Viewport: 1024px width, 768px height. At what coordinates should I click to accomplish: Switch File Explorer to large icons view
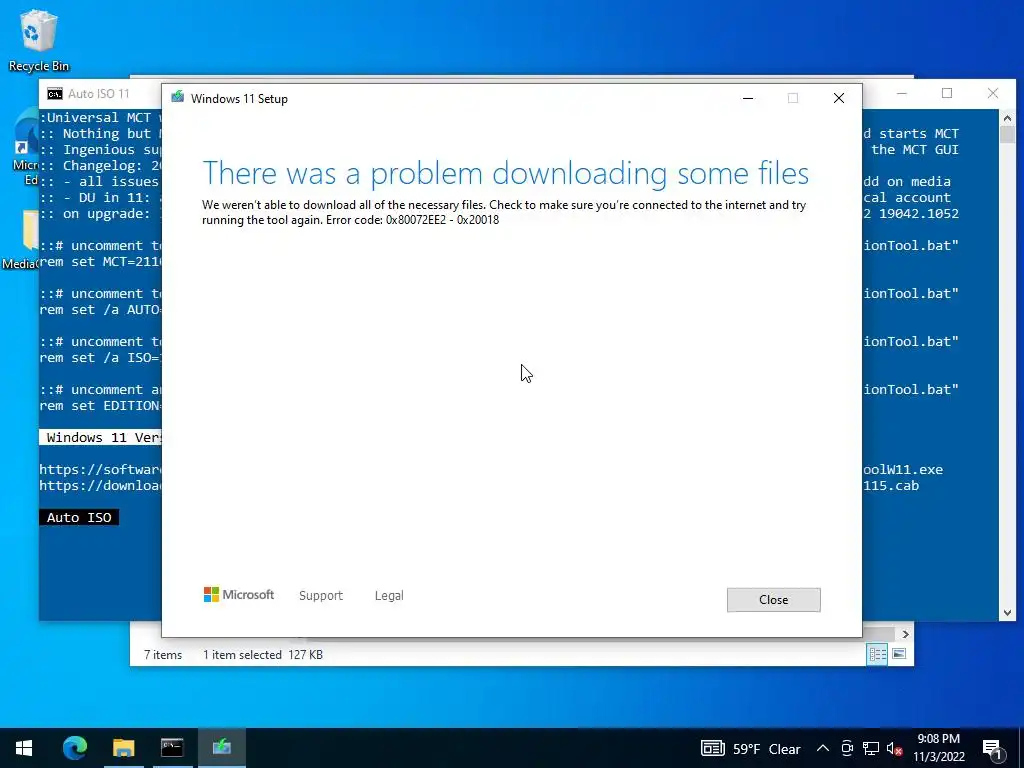tap(899, 654)
